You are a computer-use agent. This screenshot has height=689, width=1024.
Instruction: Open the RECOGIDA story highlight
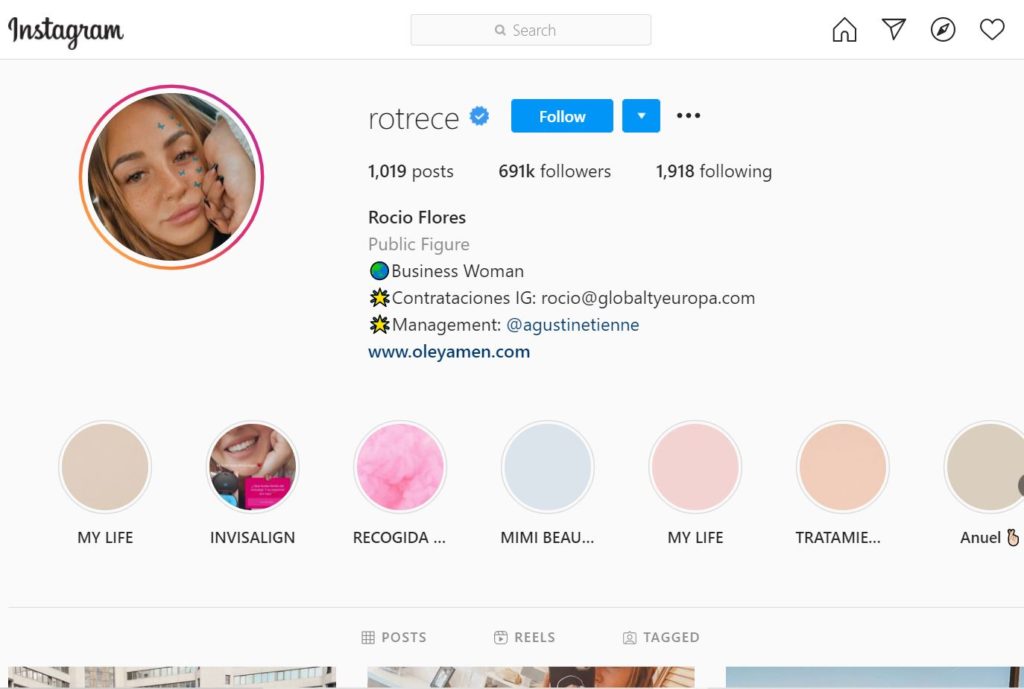click(400, 483)
